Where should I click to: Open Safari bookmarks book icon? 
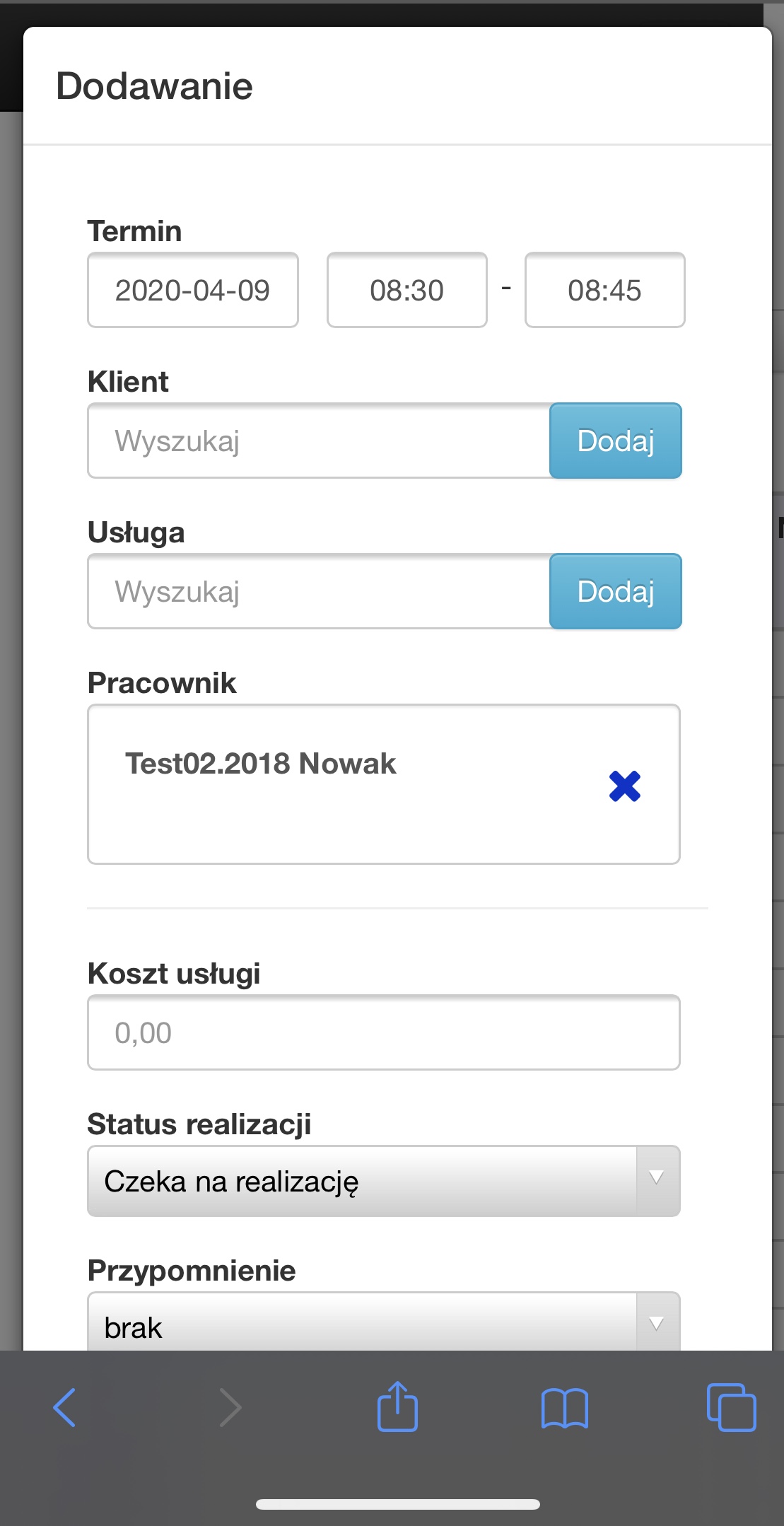point(564,1408)
